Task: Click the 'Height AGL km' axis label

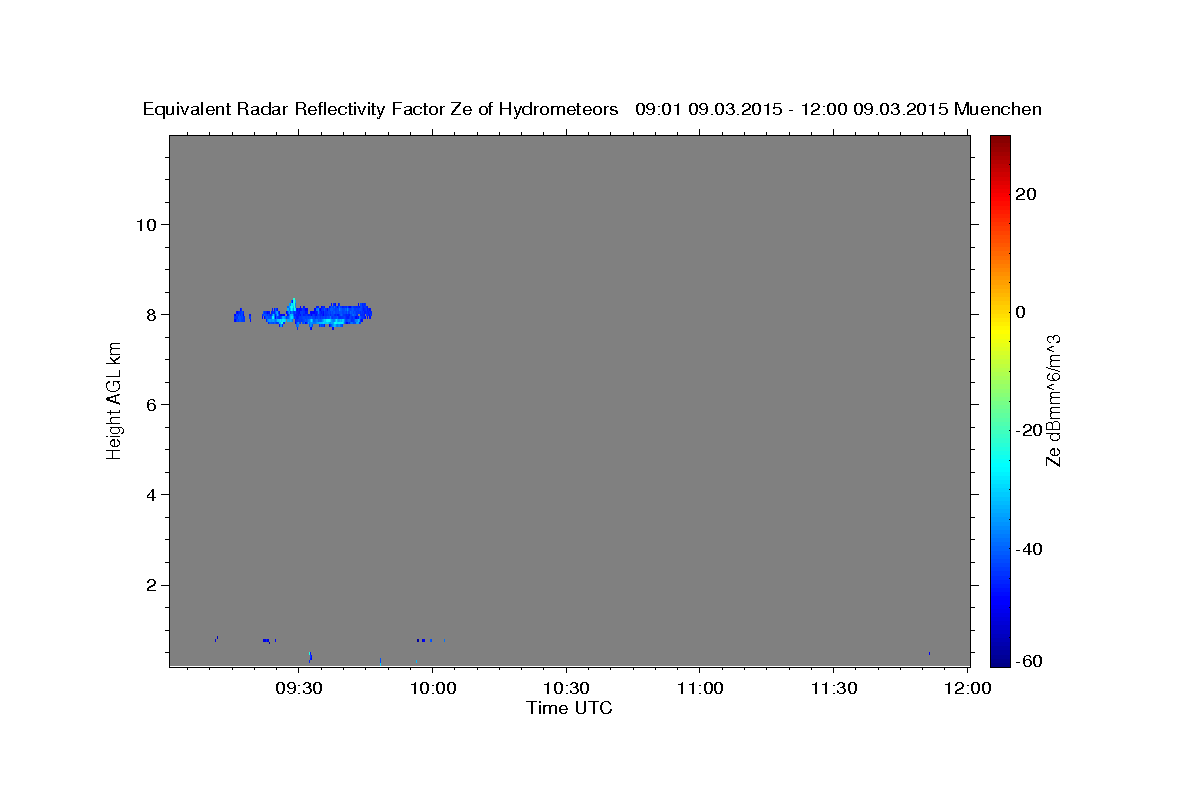Action: 114,401
